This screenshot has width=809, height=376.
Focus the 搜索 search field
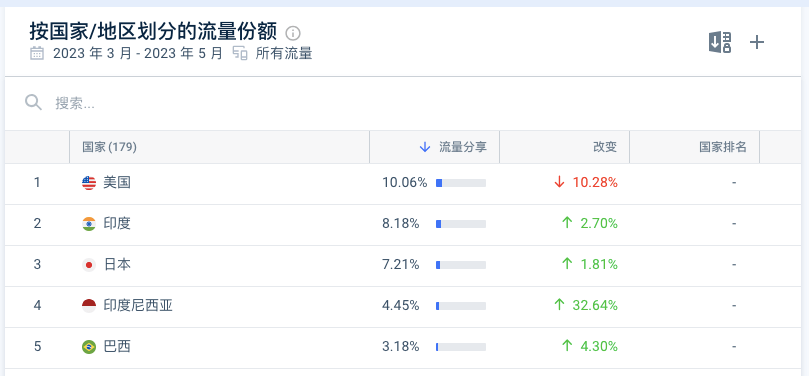pyautogui.click(x=402, y=103)
